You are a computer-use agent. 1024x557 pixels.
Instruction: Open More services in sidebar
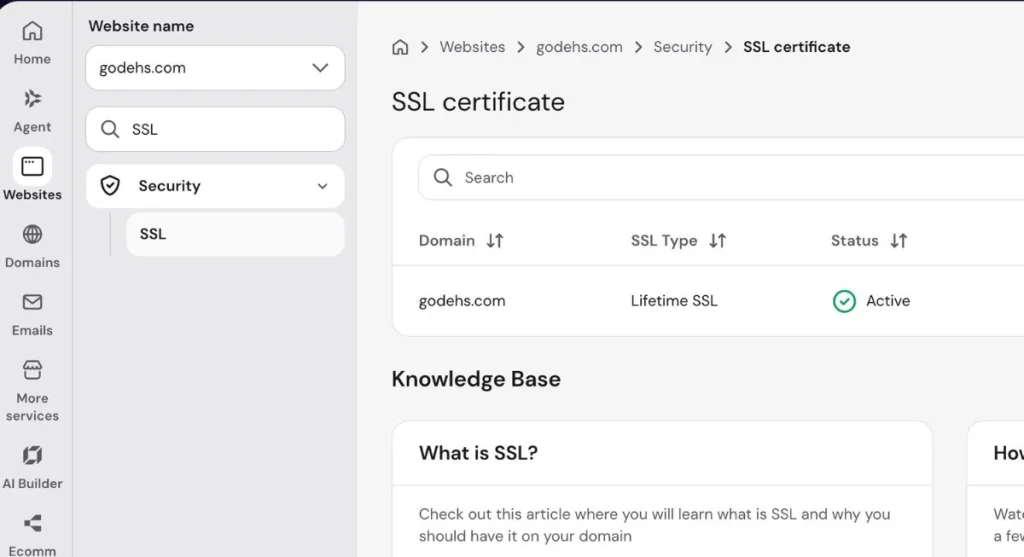(x=32, y=390)
